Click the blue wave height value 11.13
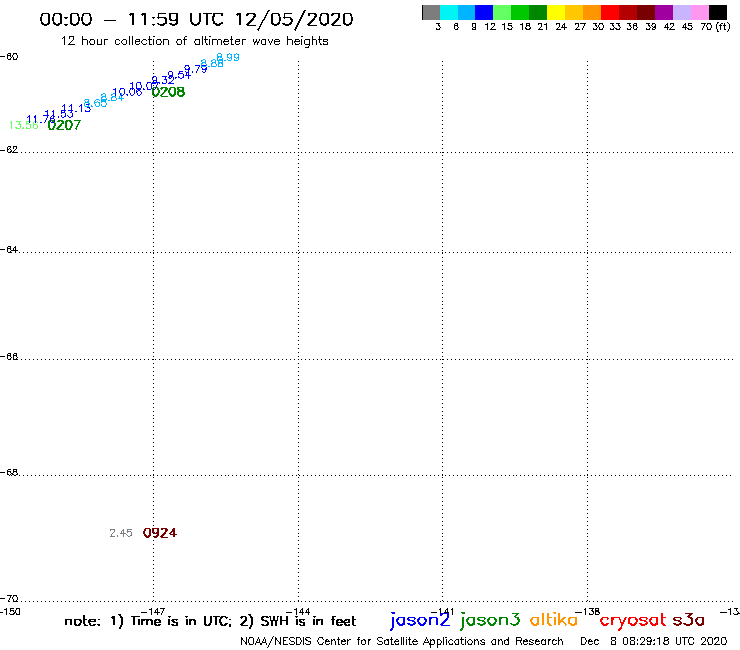The height and width of the screenshot is (650, 740). (x=76, y=108)
